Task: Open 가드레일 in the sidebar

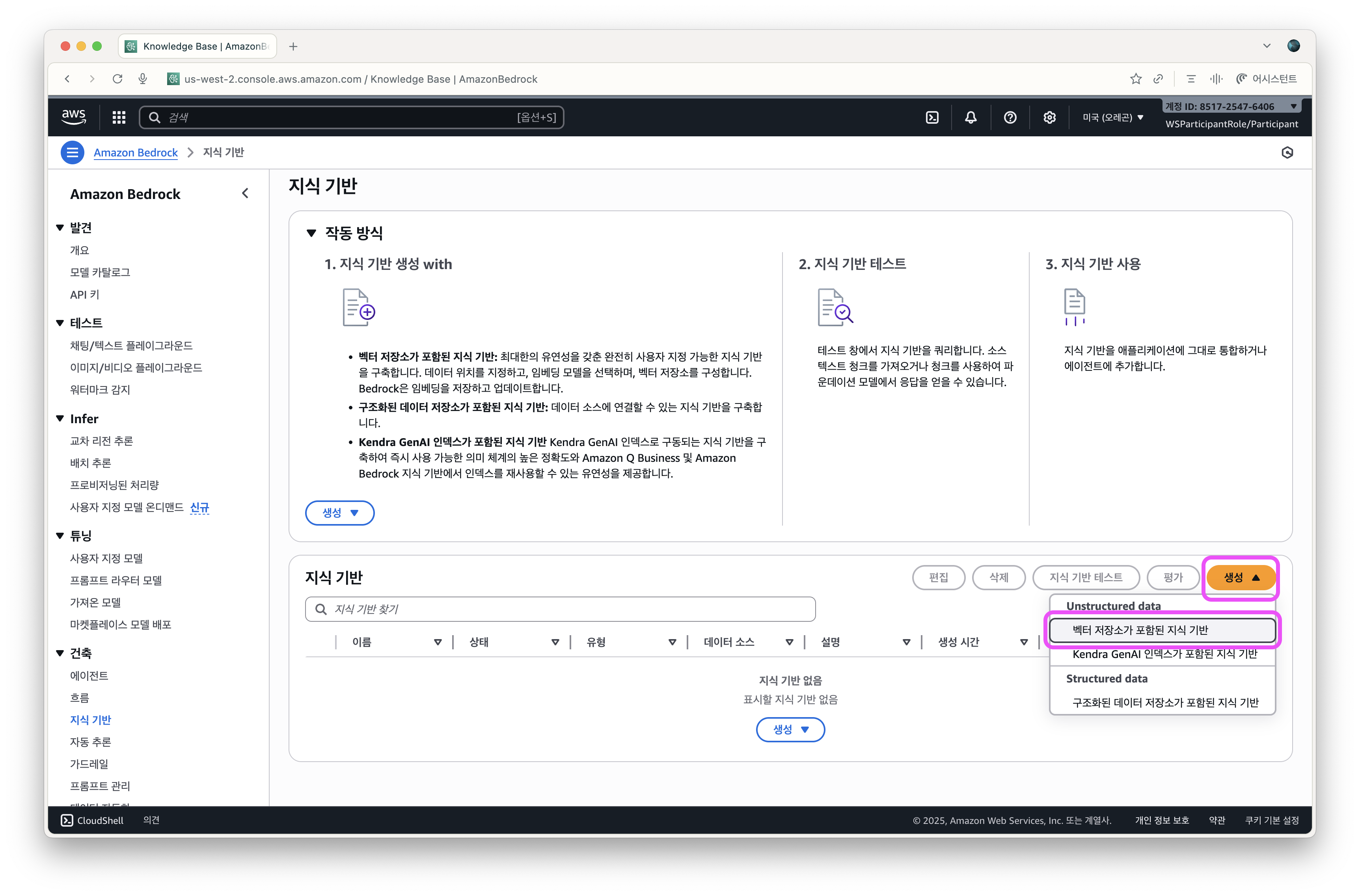Action: click(x=89, y=764)
